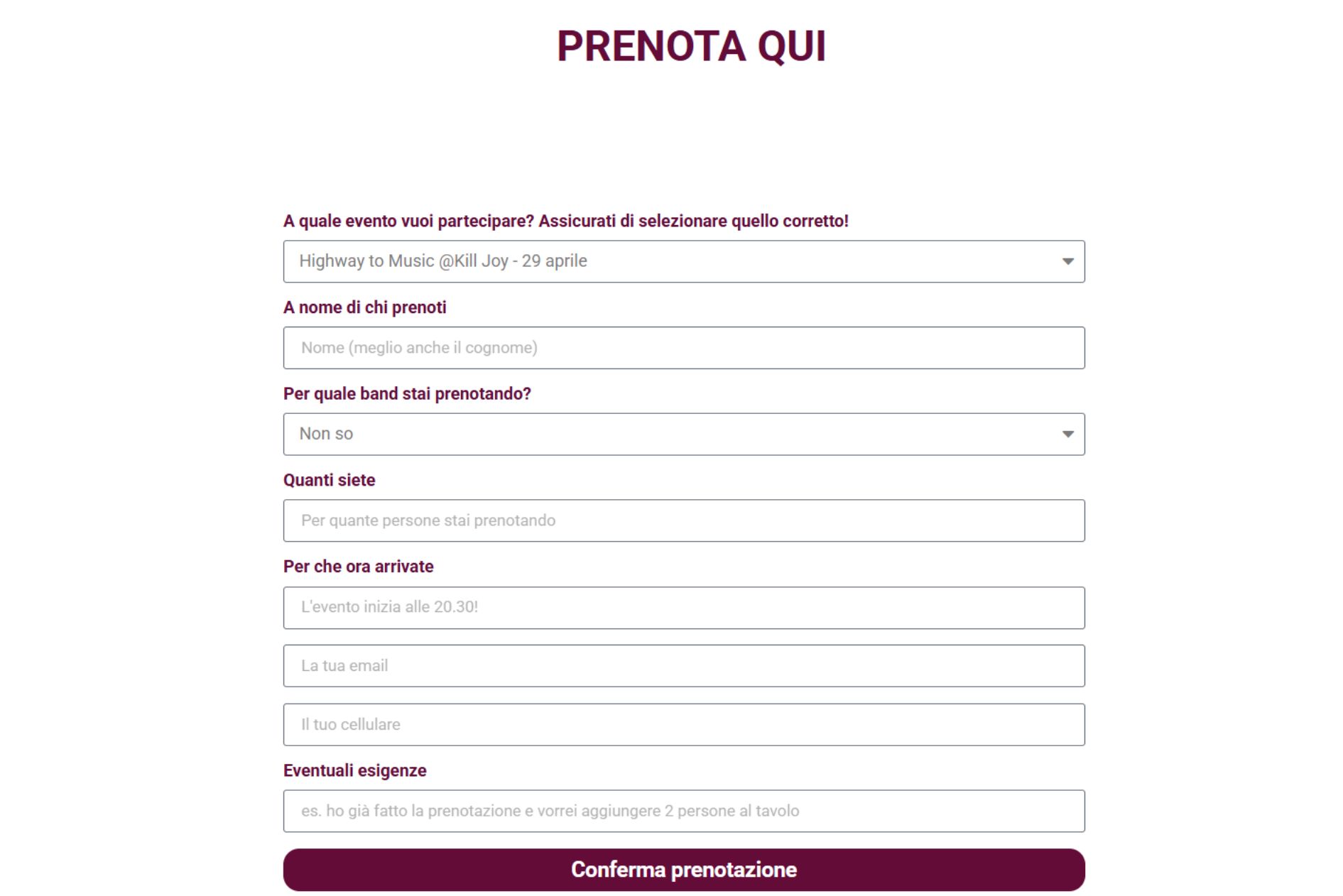The width and height of the screenshot is (1343, 896).
Task: Click the 'Per che ora arrivate' label
Action: click(x=358, y=567)
